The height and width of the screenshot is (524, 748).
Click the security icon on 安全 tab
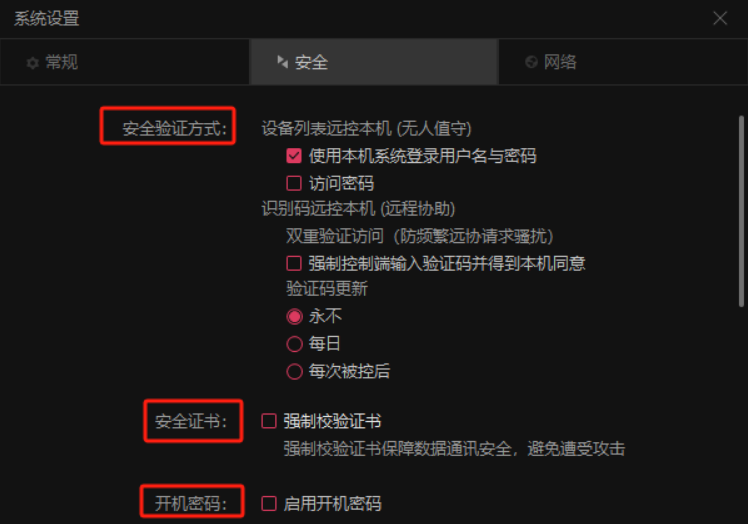pyautogui.click(x=282, y=62)
